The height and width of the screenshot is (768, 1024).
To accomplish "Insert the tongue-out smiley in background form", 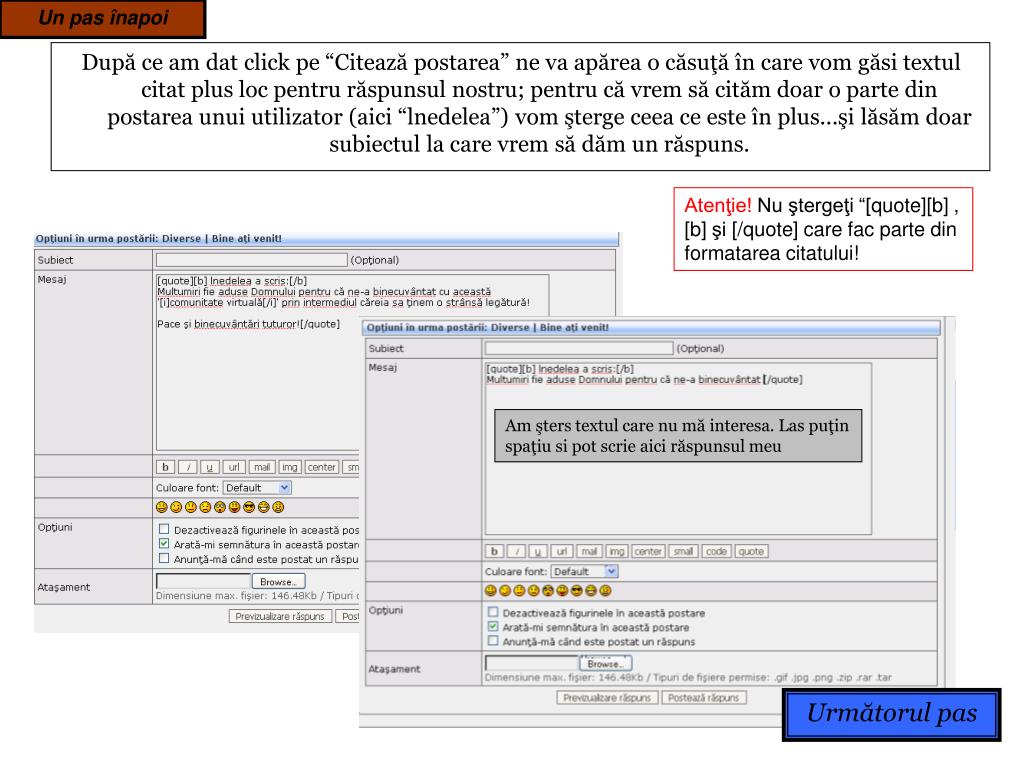I will click(x=234, y=507).
